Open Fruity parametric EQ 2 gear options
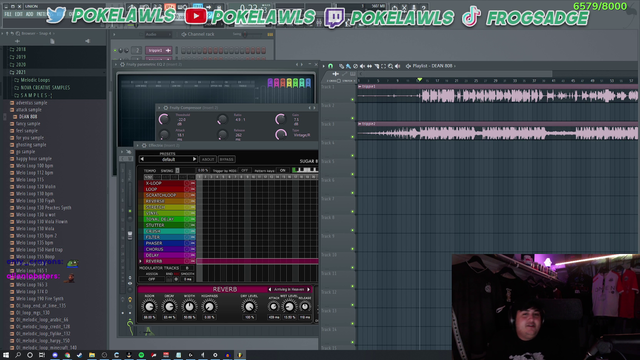Viewport: 640px width, 360px height. pyautogui.click(x=122, y=64)
